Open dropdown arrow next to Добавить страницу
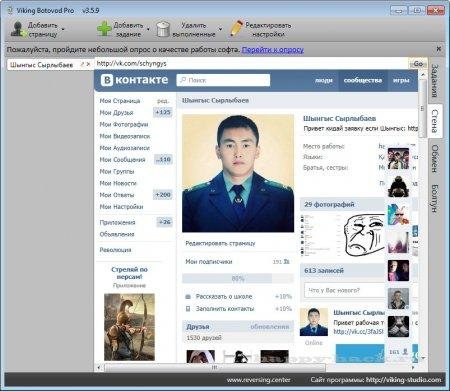 point(63,29)
